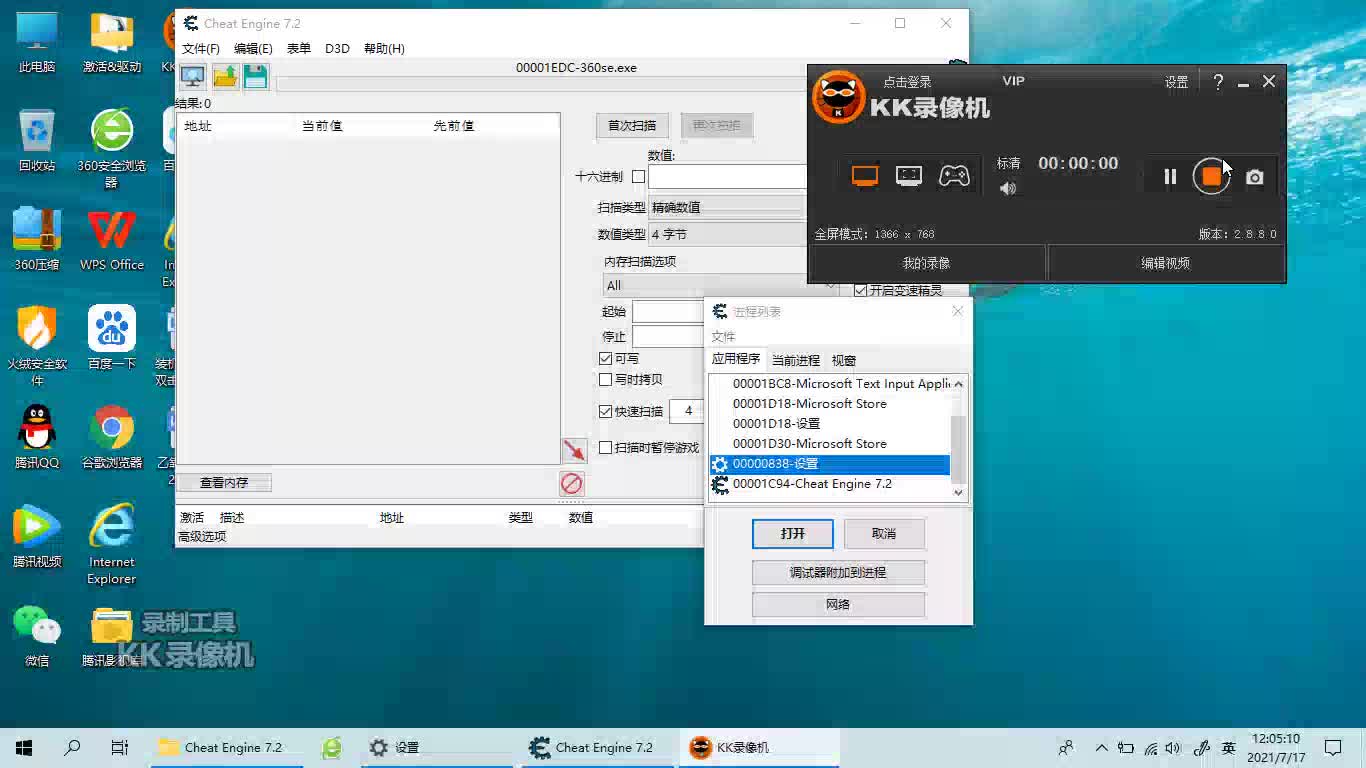
Task: Open 此电脑 desktop icon
Action: point(37,42)
